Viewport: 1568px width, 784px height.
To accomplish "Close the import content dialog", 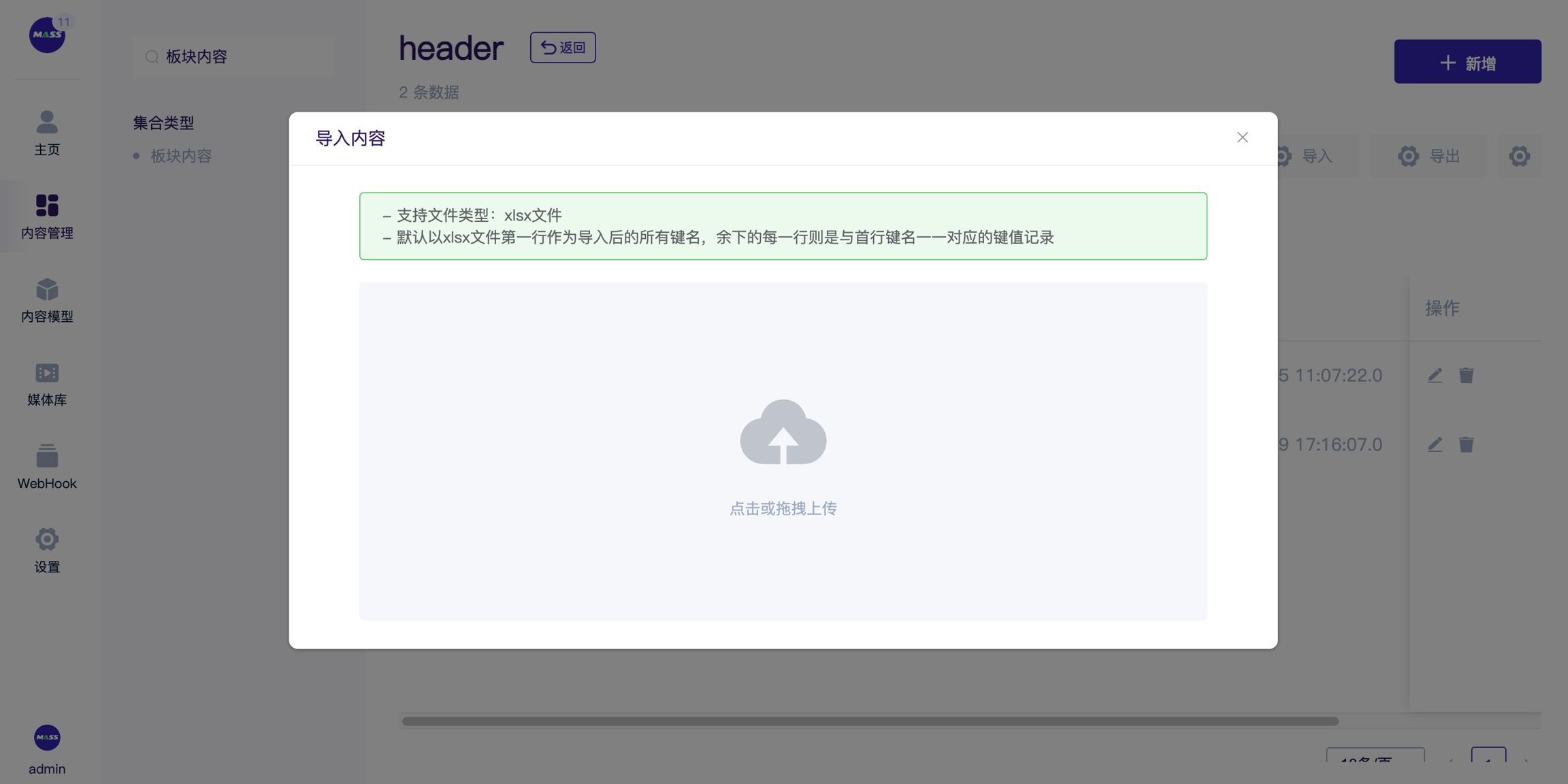I will coord(1242,137).
